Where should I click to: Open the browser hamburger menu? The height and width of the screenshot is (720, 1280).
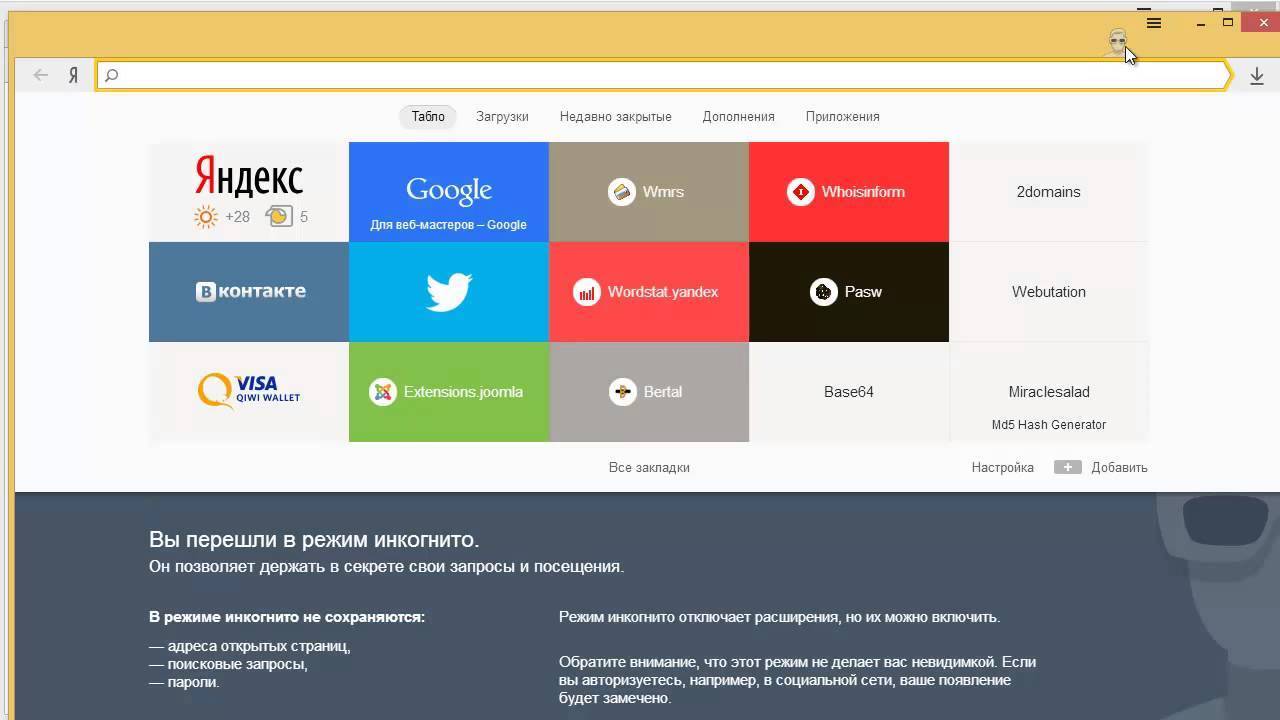(x=1153, y=22)
